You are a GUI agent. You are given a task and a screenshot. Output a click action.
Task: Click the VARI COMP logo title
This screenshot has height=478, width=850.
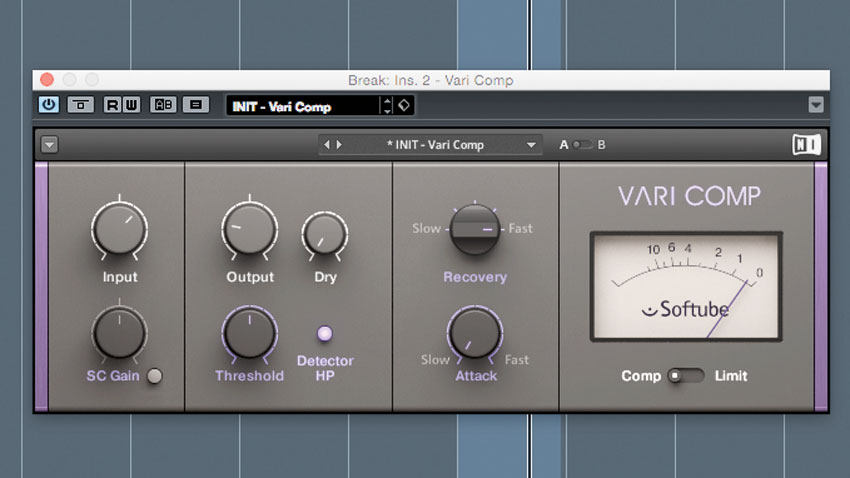pyautogui.click(x=690, y=196)
